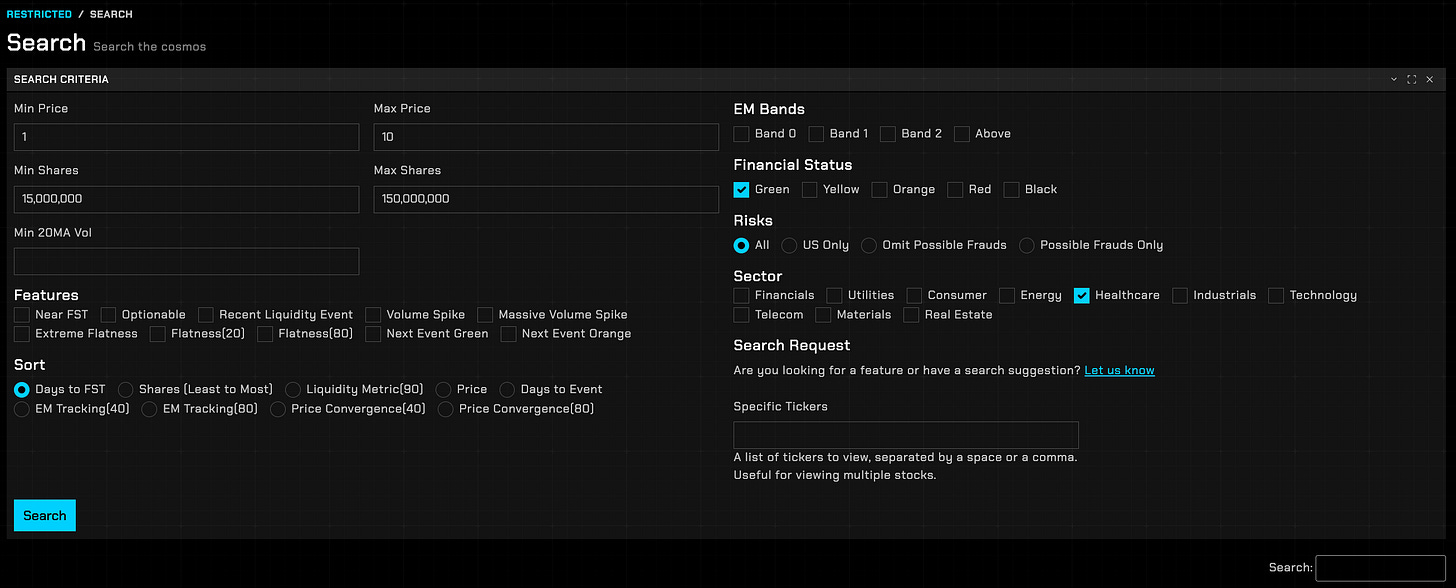Click the cyan Search button

45,516
